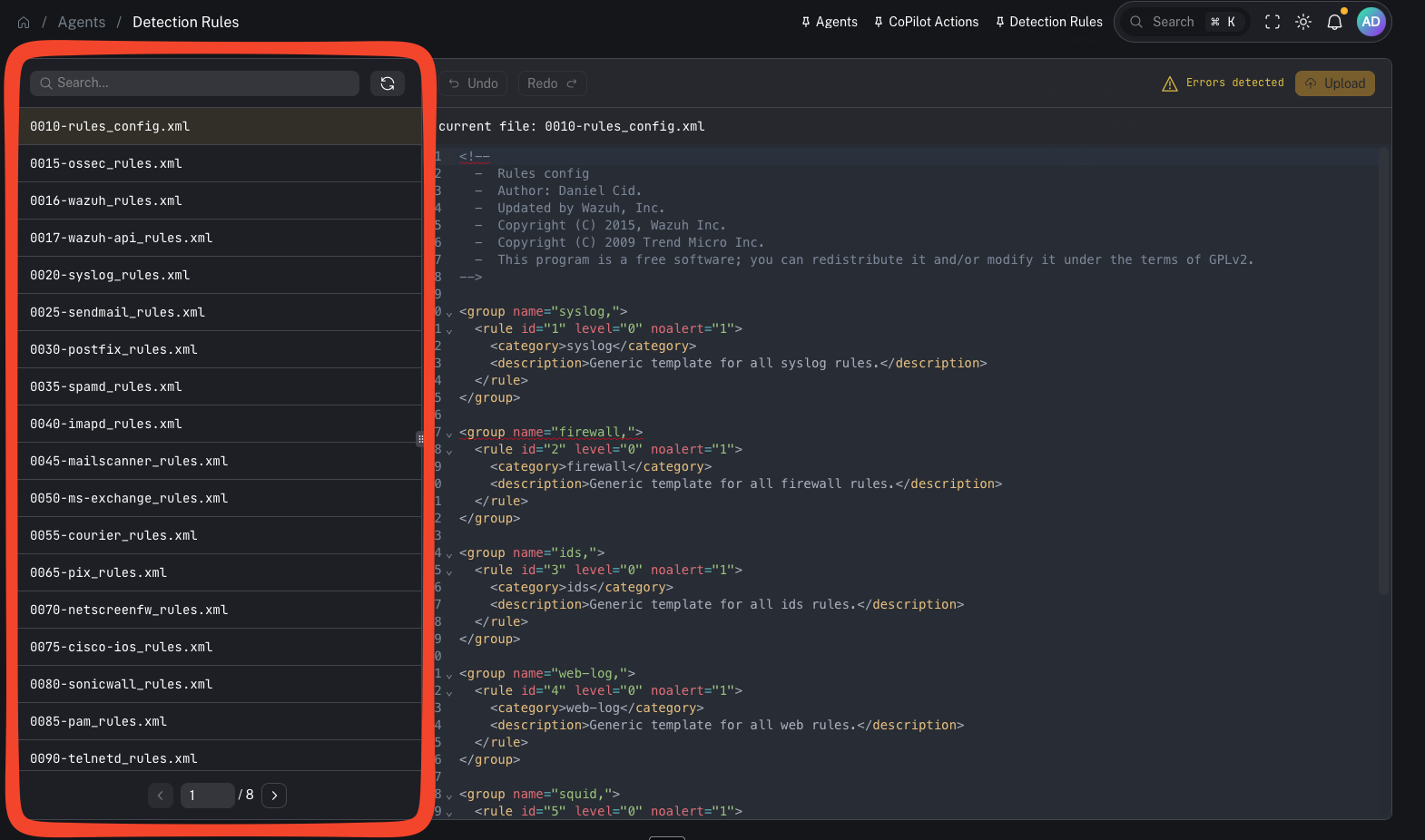Click the Errors detected label
This screenshot has width=1425, height=840.
click(1234, 83)
